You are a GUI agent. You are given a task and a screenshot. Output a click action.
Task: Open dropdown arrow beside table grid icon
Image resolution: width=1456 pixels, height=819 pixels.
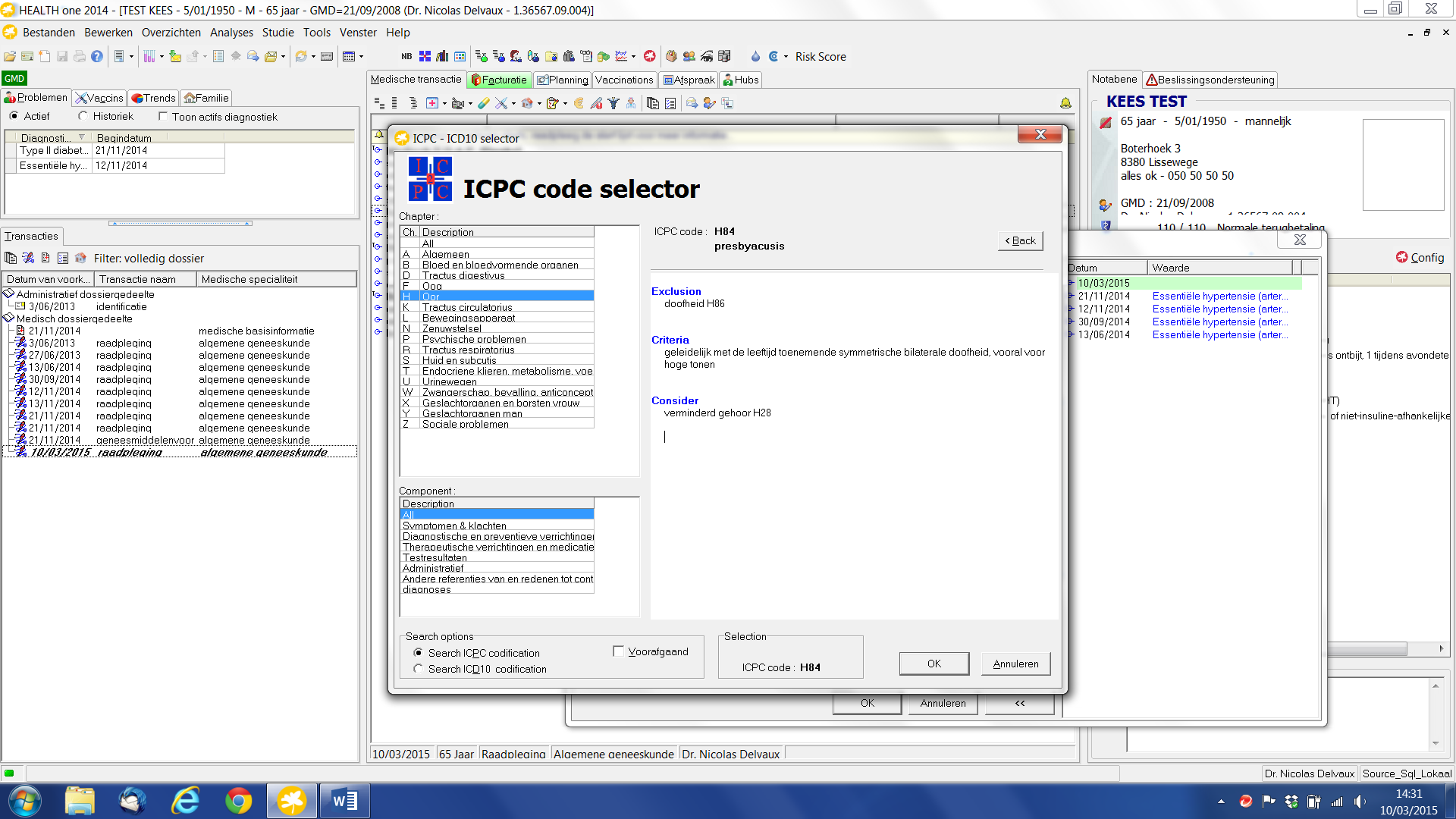click(x=361, y=57)
